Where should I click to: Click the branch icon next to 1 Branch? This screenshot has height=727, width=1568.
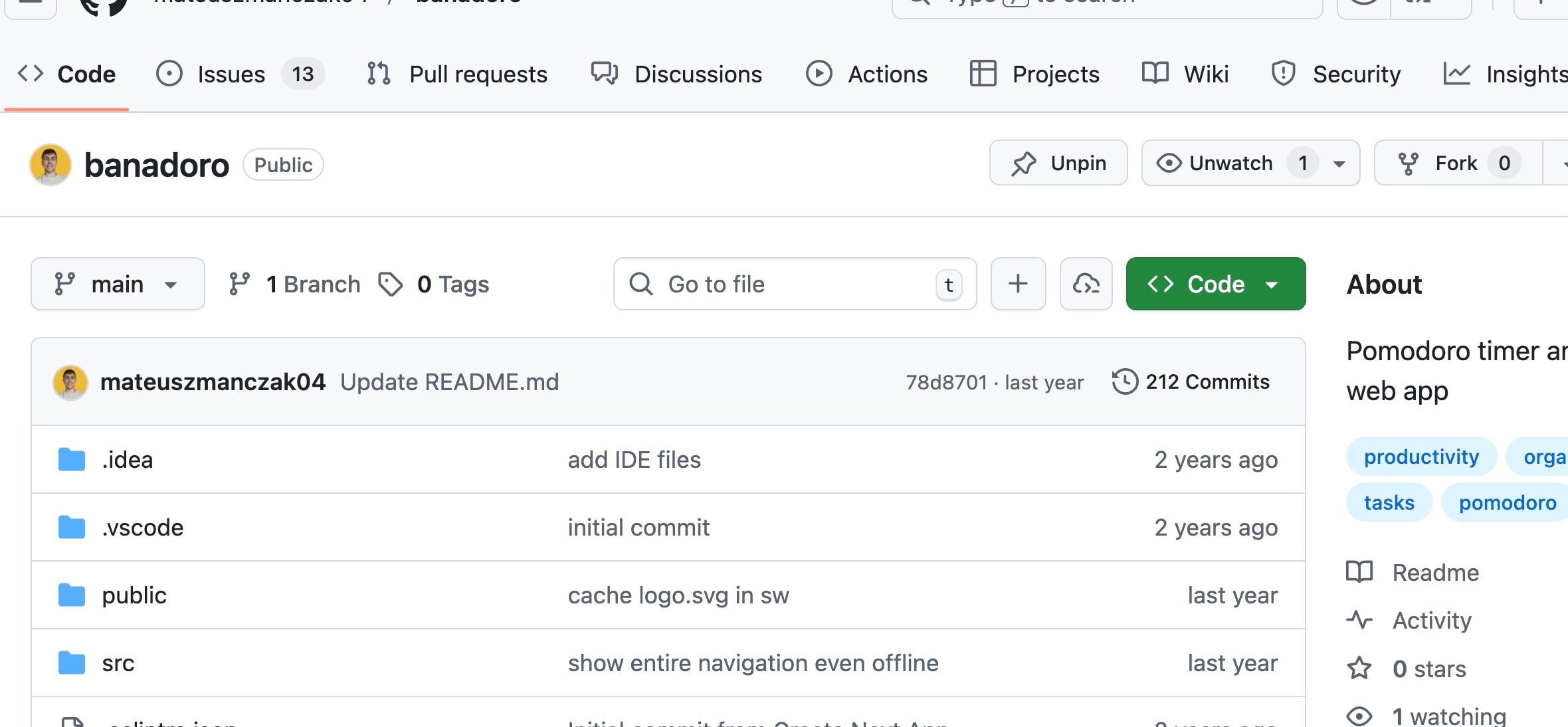(240, 284)
